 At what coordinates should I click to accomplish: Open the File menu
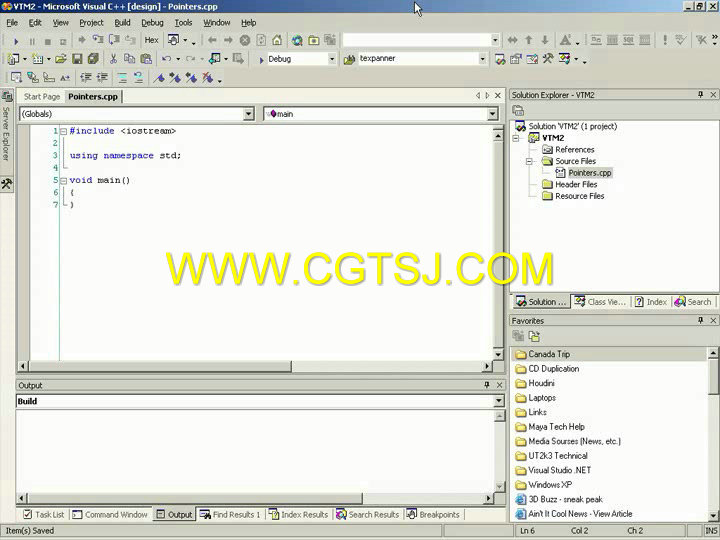pos(12,22)
